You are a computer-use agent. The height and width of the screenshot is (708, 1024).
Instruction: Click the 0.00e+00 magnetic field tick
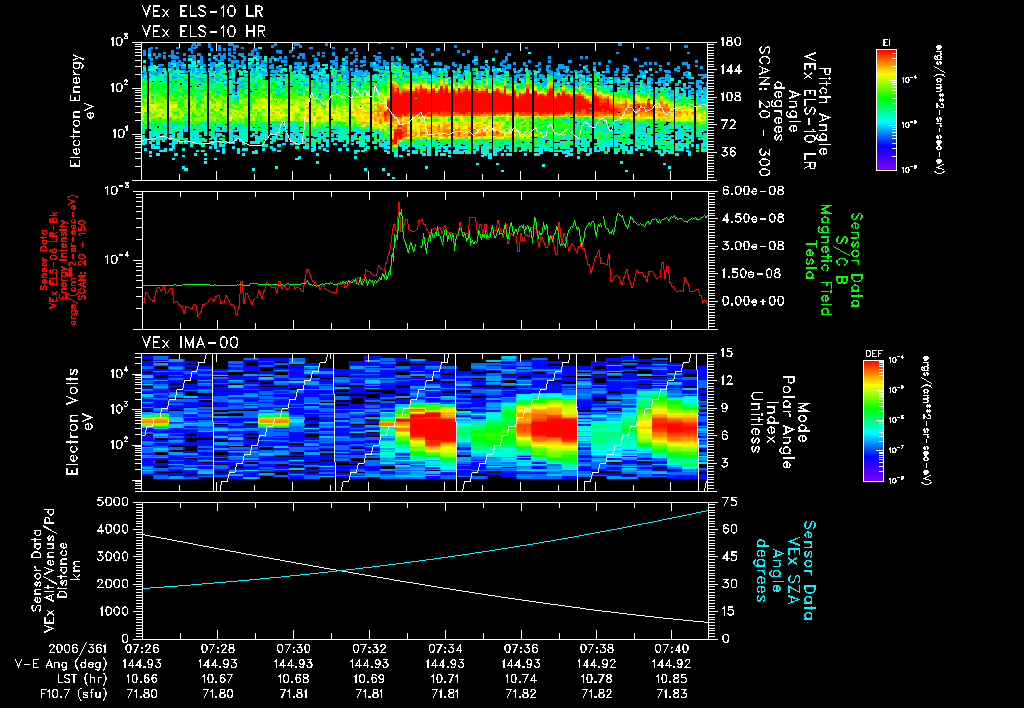point(752,301)
